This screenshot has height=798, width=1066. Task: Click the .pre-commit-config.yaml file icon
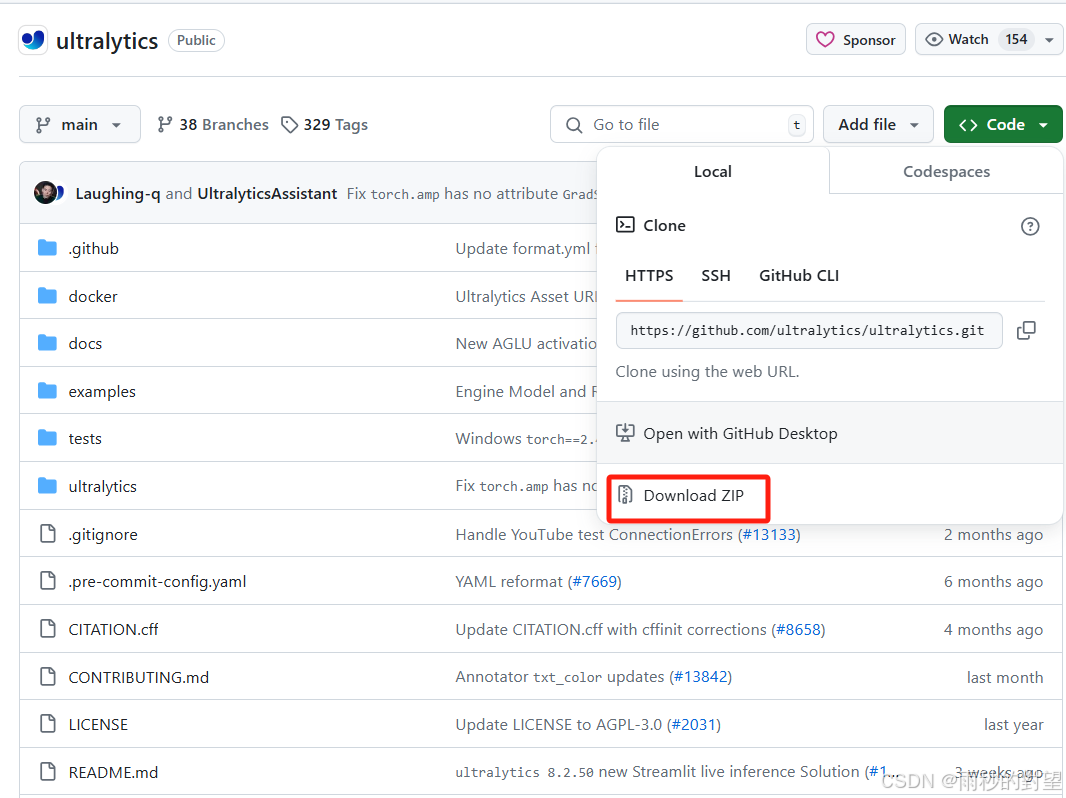(48, 581)
